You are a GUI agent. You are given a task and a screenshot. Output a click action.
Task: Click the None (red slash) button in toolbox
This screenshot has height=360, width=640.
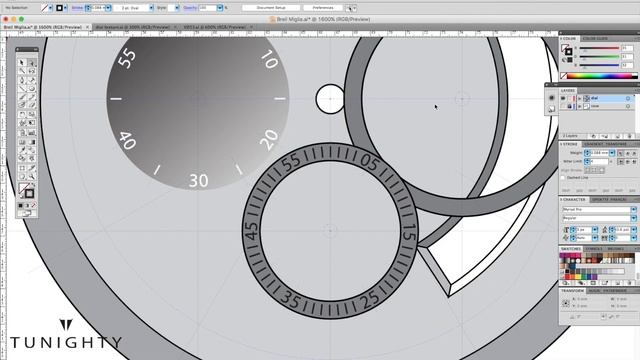[33, 205]
